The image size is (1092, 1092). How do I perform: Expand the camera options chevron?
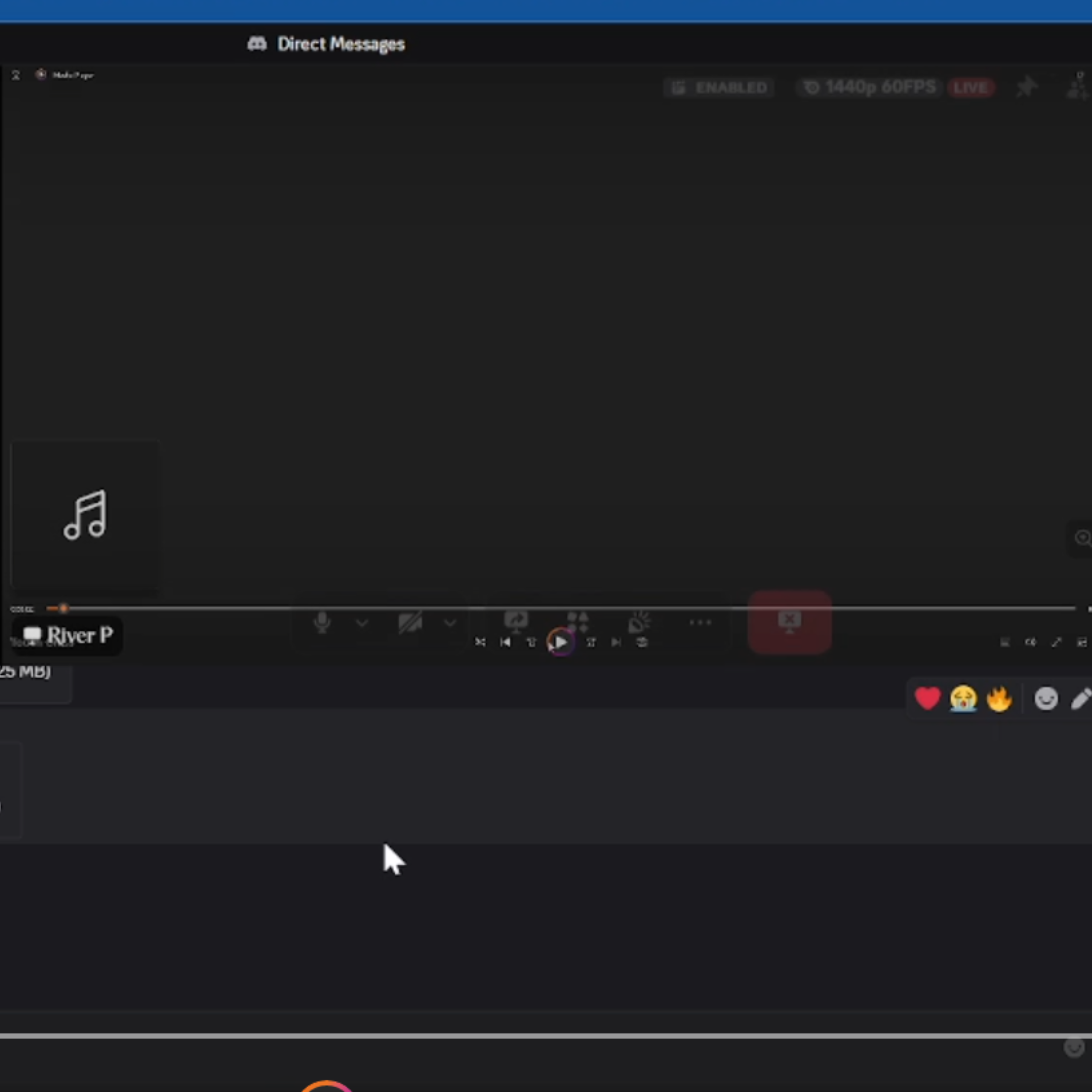tap(450, 623)
